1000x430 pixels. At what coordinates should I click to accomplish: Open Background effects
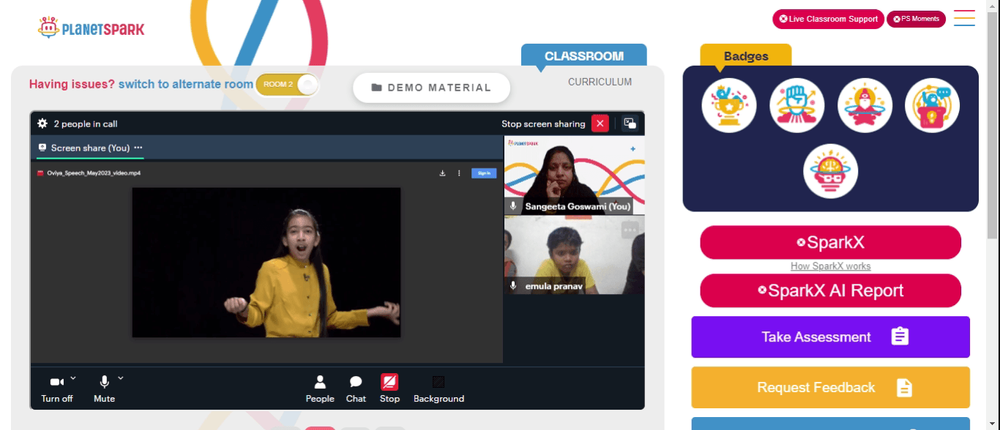point(439,389)
